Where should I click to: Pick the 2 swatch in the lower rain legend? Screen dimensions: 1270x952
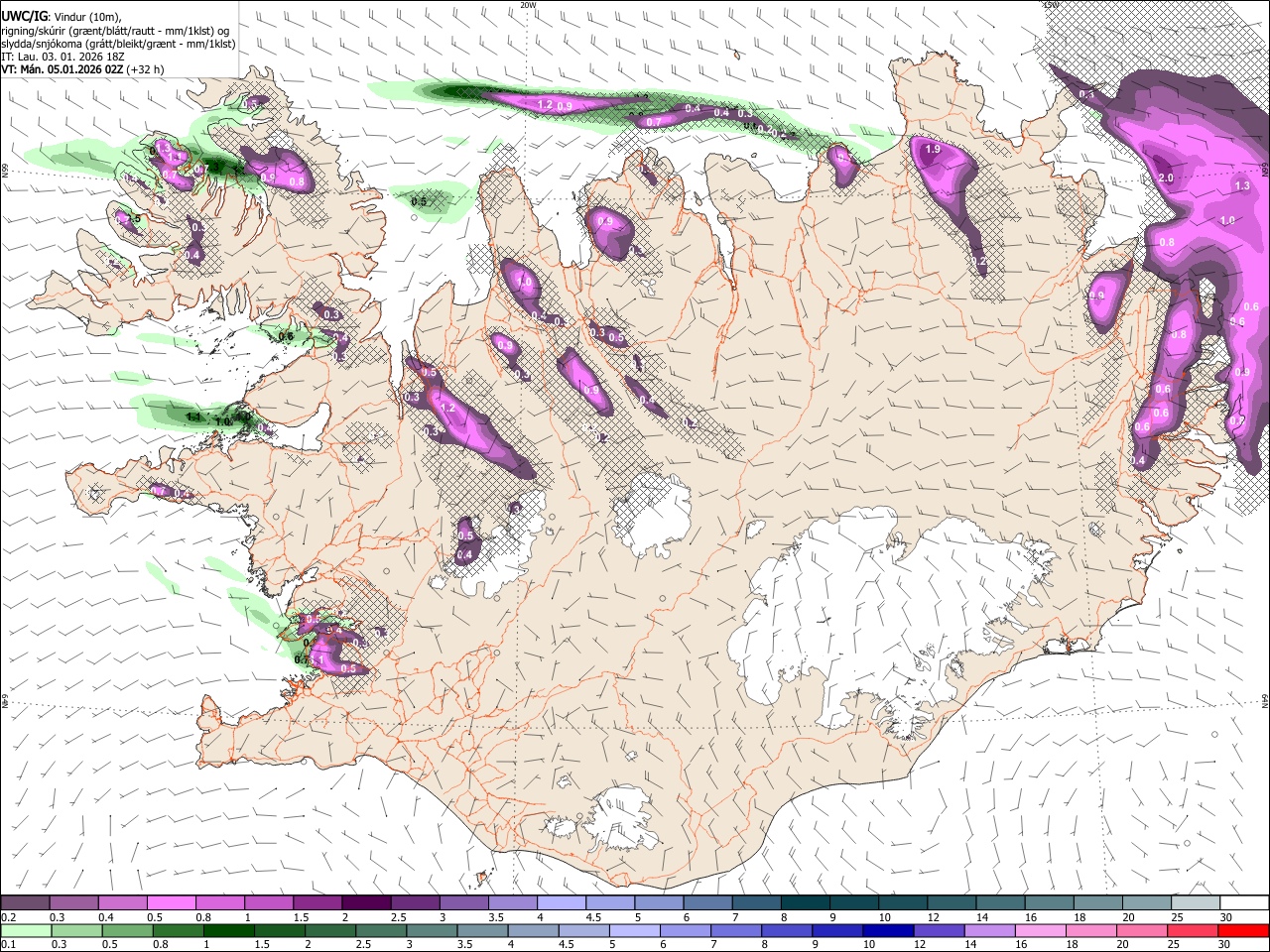pos(330,930)
